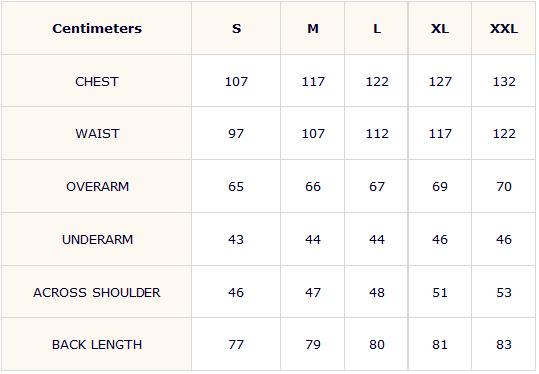Screen dimensions: 539x374
Task: Click the BACK LENGTH row label
Action: 97,344
